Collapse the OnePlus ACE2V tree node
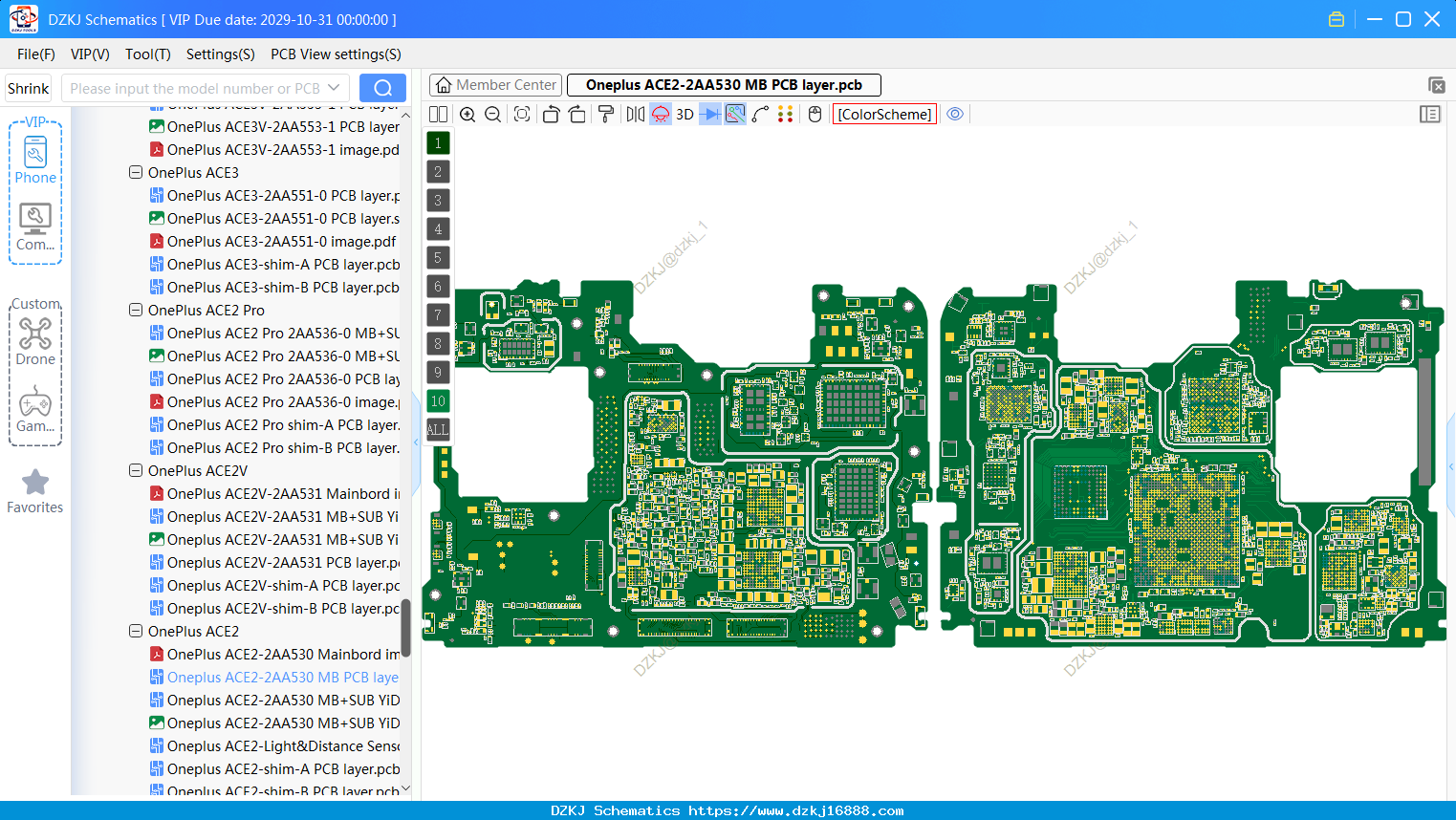The width and height of the screenshot is (1456, 820). (136, 471)
